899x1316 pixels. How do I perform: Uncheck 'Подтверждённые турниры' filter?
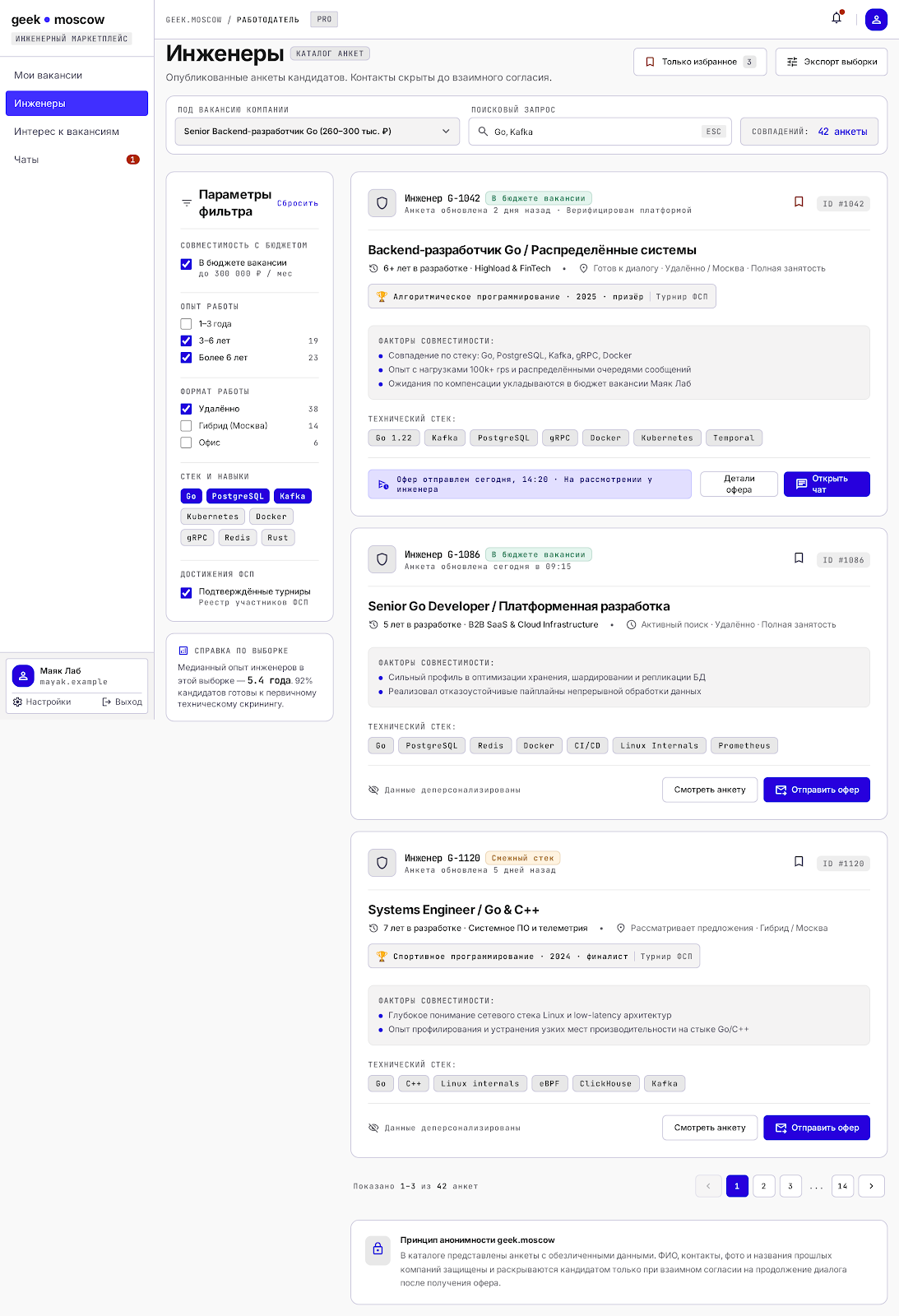[186, 592]
